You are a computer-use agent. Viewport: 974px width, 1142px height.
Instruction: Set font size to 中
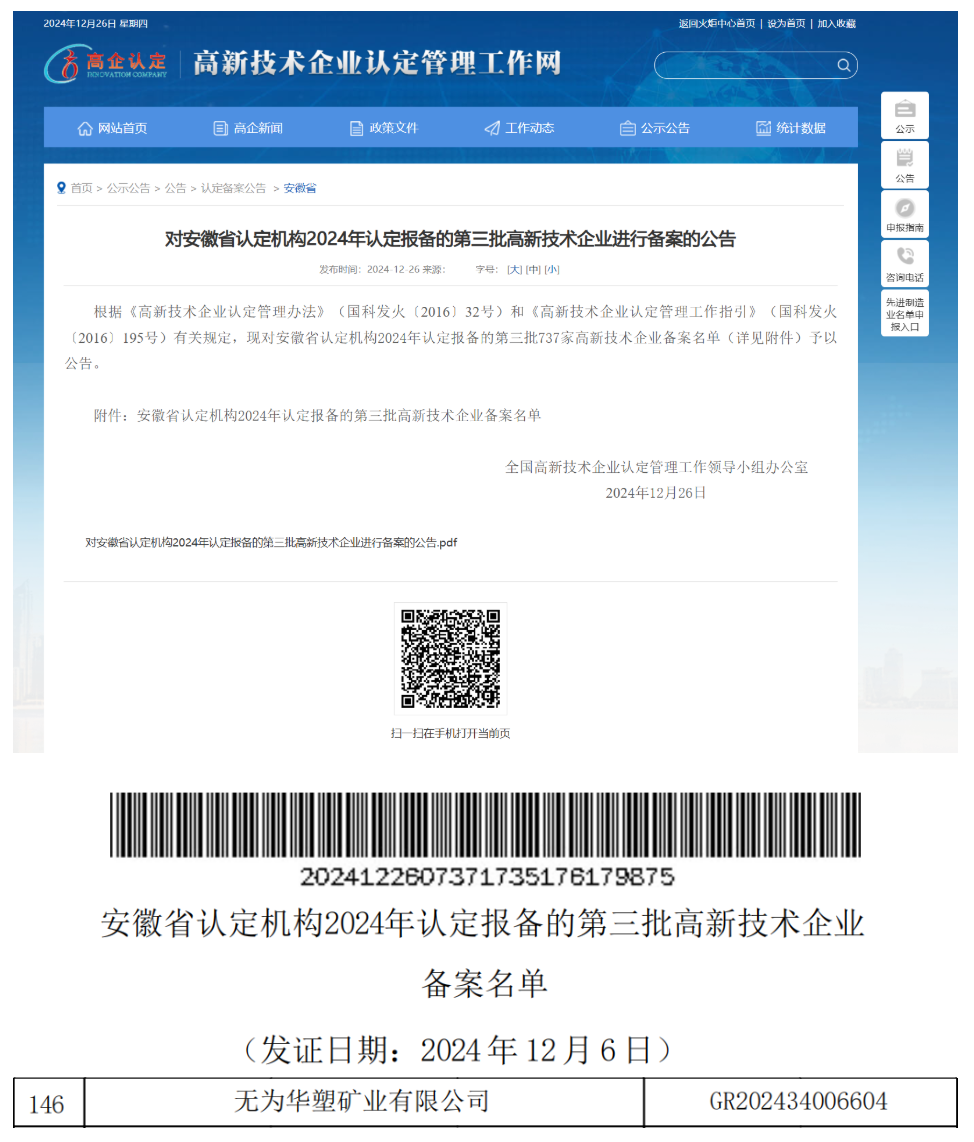533,269
